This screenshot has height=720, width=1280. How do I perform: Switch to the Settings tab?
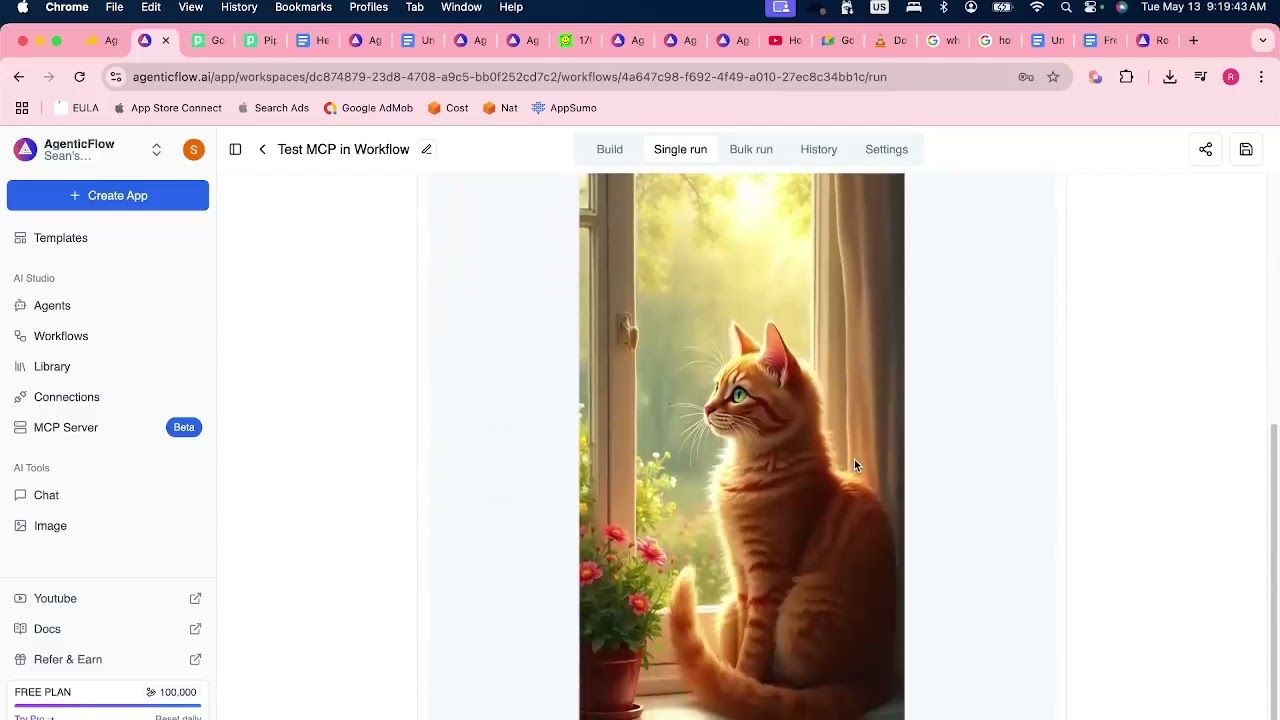point(886,149)
